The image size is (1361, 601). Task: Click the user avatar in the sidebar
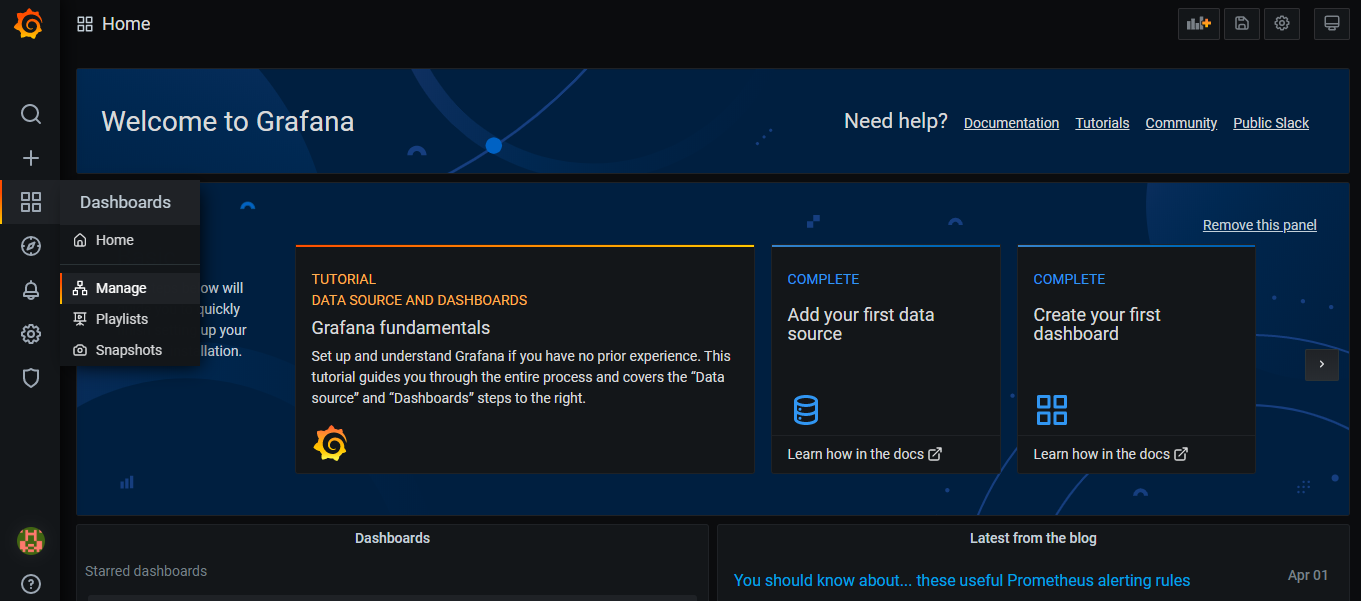pos(31,541)
